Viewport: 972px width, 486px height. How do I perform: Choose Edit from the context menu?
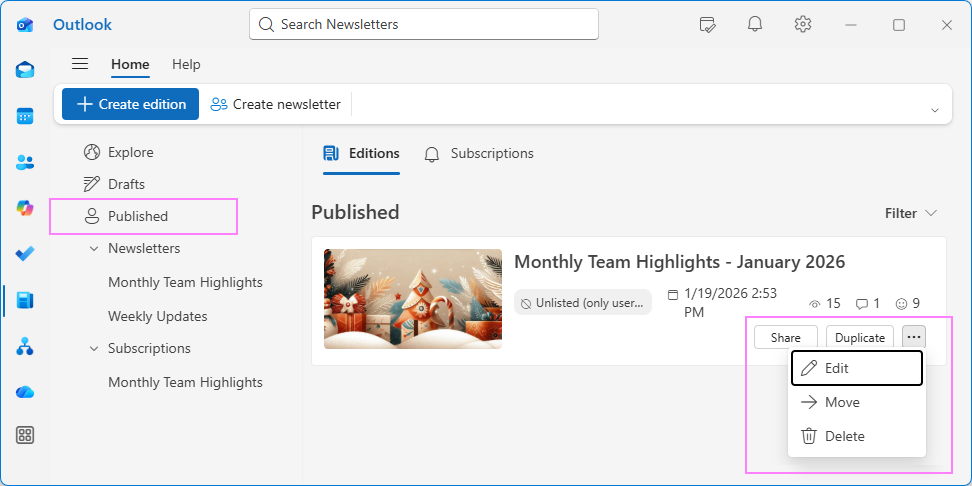pyautogui.click(x=857, y=368)
